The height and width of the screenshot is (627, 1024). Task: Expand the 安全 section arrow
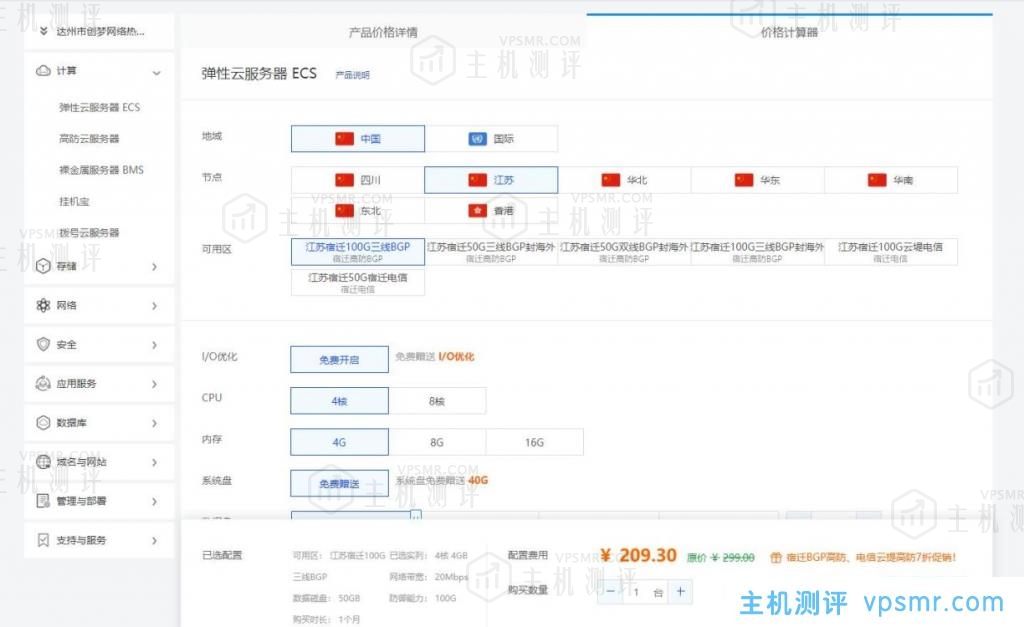[154, 345]
